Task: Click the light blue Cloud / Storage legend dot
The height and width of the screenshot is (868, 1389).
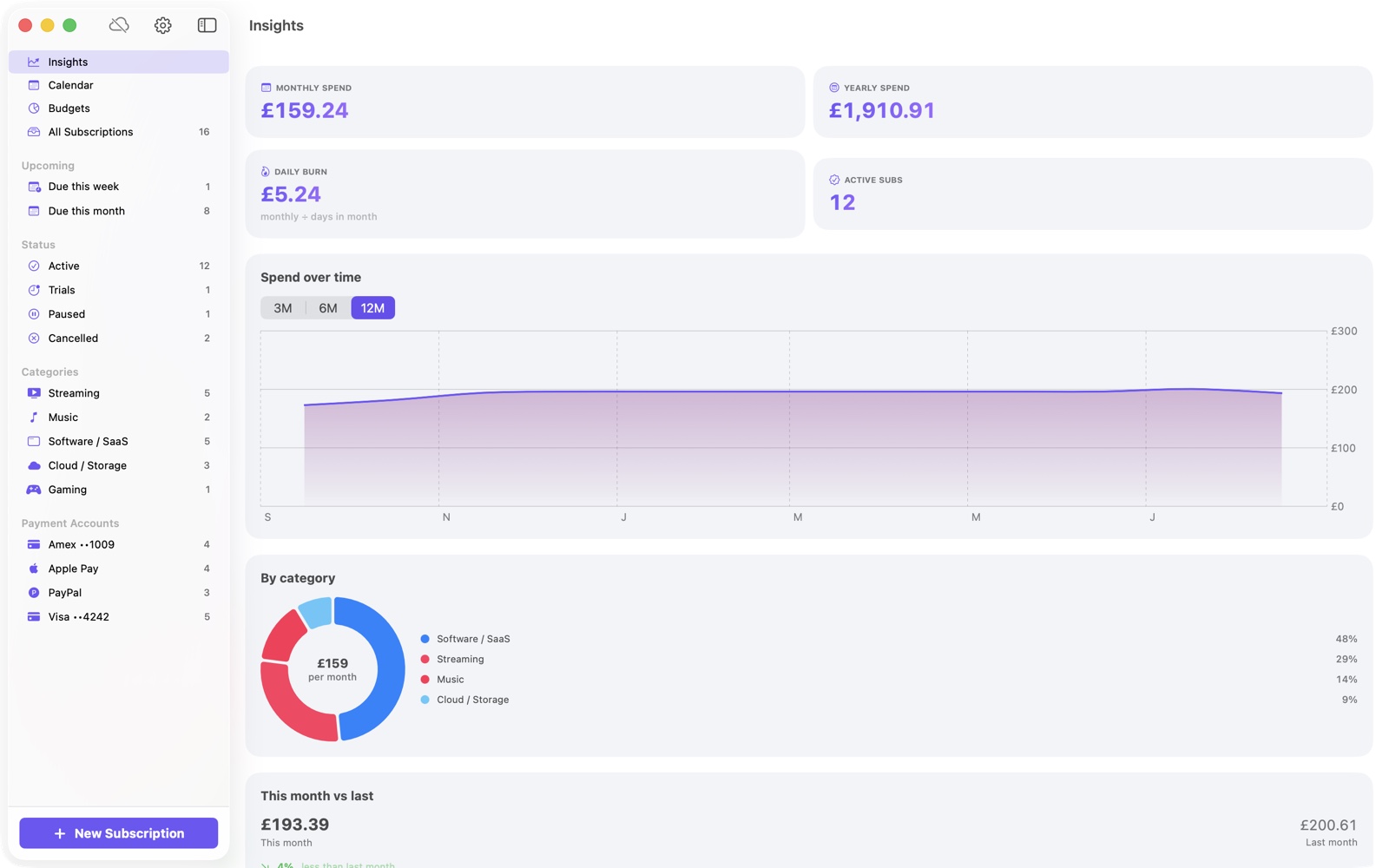Action: 425,700
